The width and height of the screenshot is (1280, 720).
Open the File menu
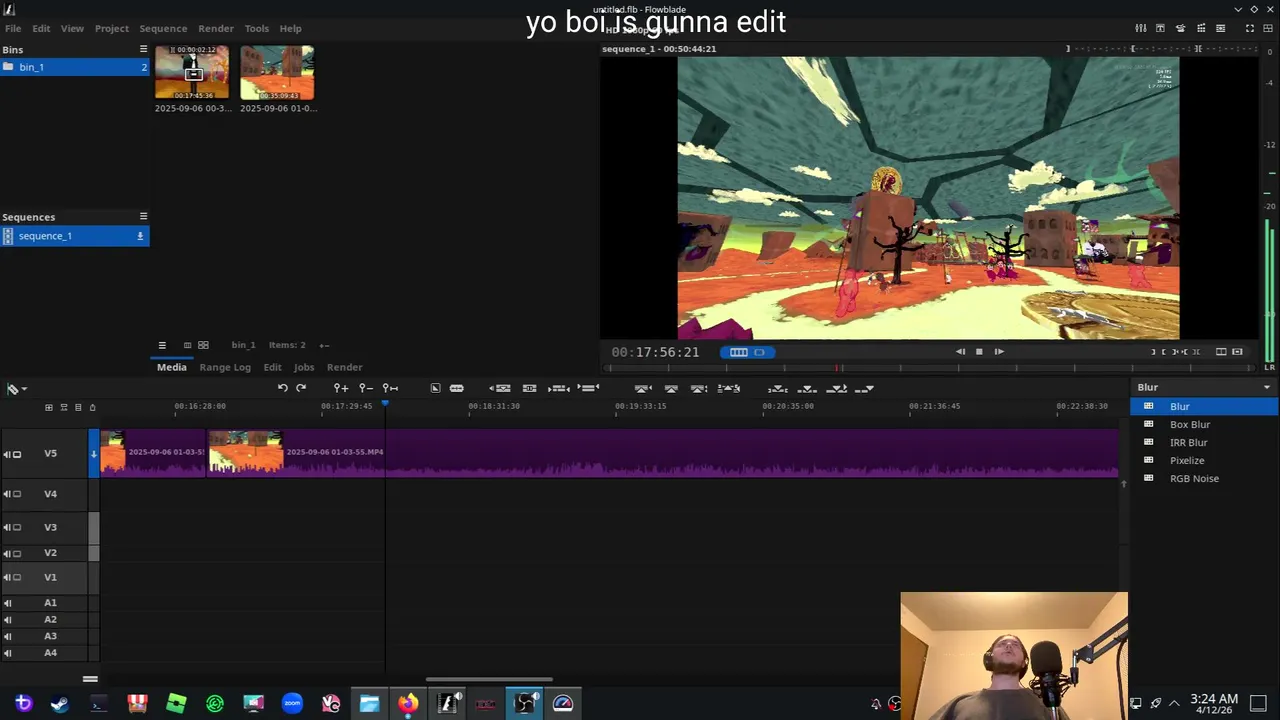[x=13, y=28]
